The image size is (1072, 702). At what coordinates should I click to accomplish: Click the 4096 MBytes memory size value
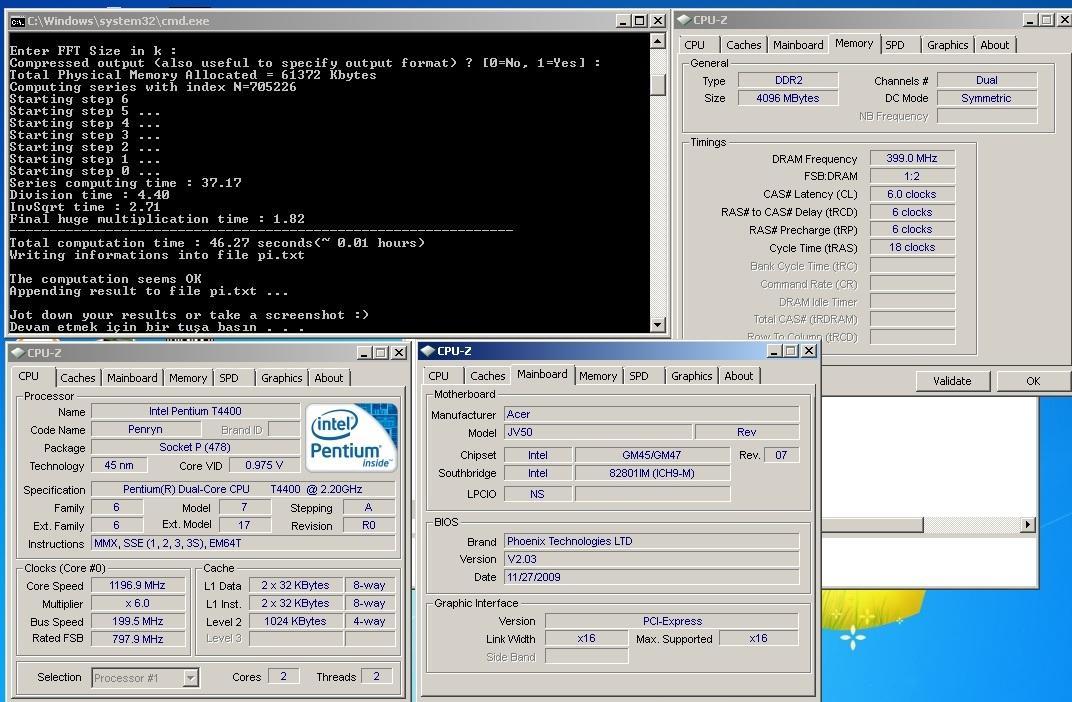click(788, 98)
